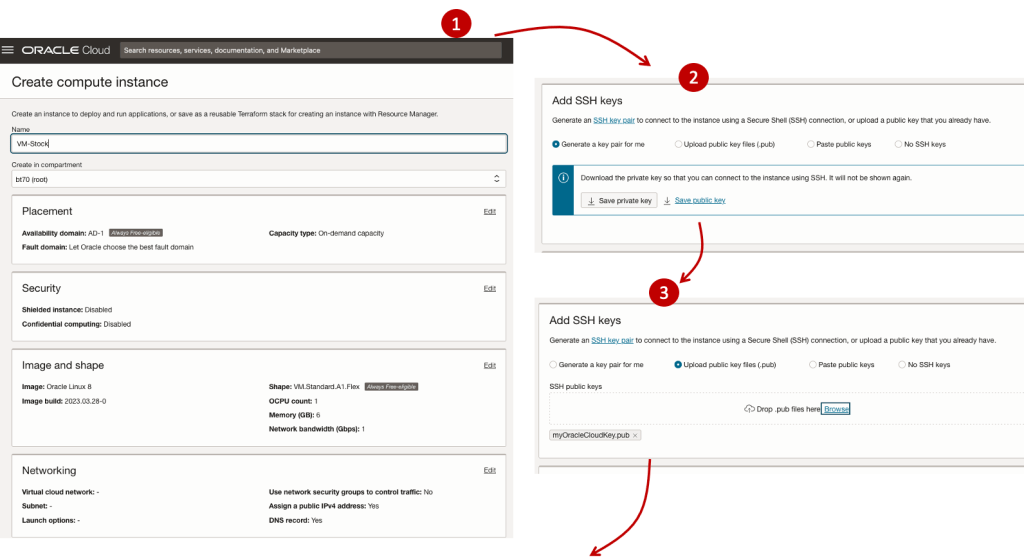The height and width of the screenshot is (560, 1024).
Task: Click the cloud upload icon in drop zone
Action: click(749, 409)
